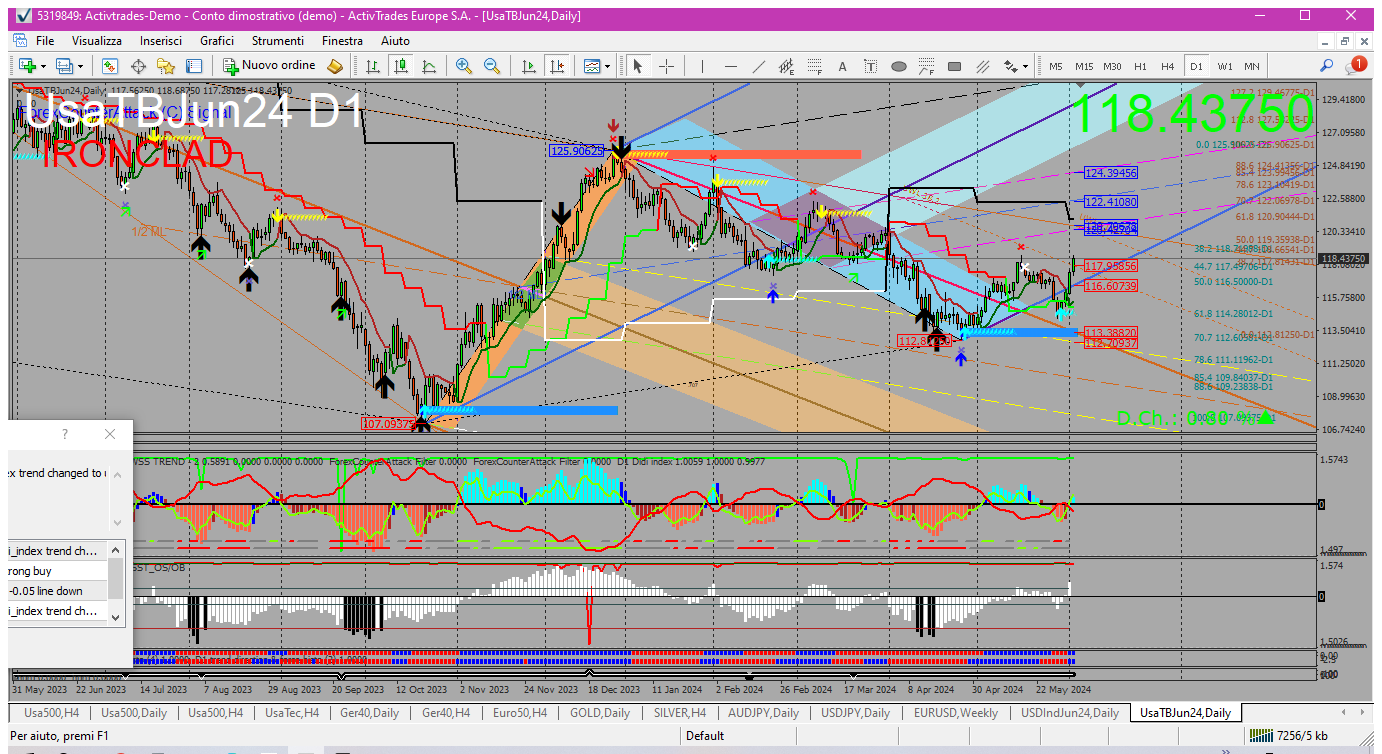Select the vertical line drawing tool
Viewport: 1382px width, 754px height.
[703, 66]
